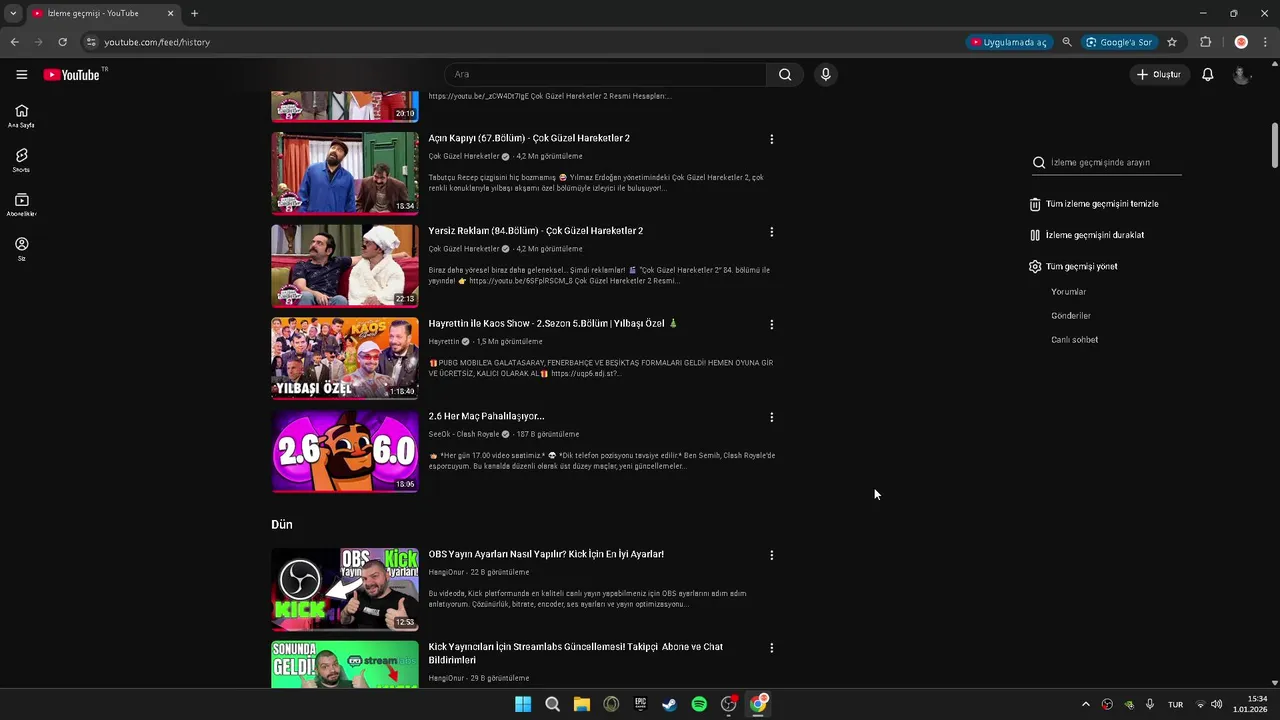Viewport: 1280px width, 720px height.
Task: Pause history with İzleme geçmişini duraklat
Action: 1087,235
